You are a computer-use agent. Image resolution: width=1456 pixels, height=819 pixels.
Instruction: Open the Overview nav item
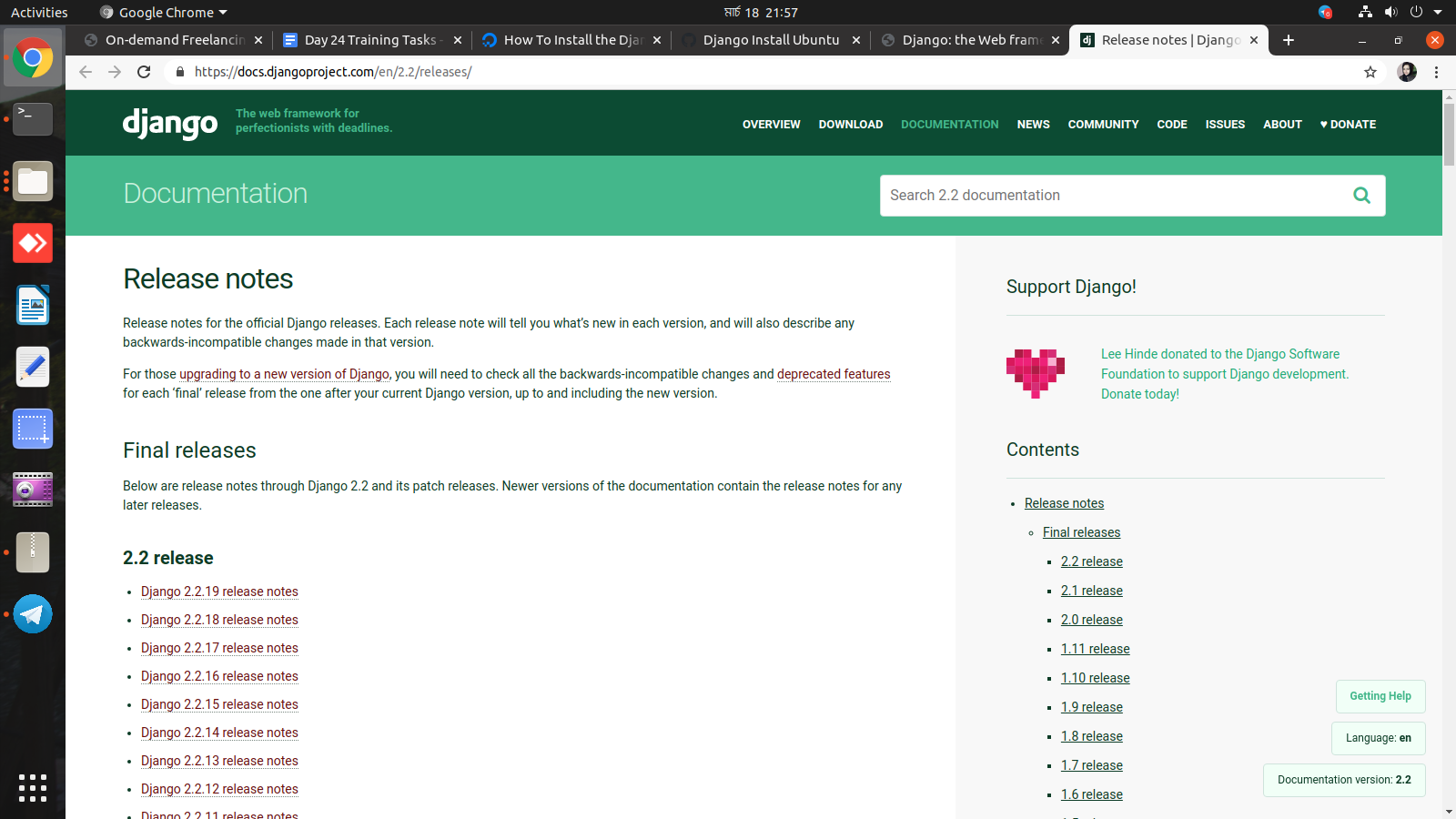coord(772,125)
